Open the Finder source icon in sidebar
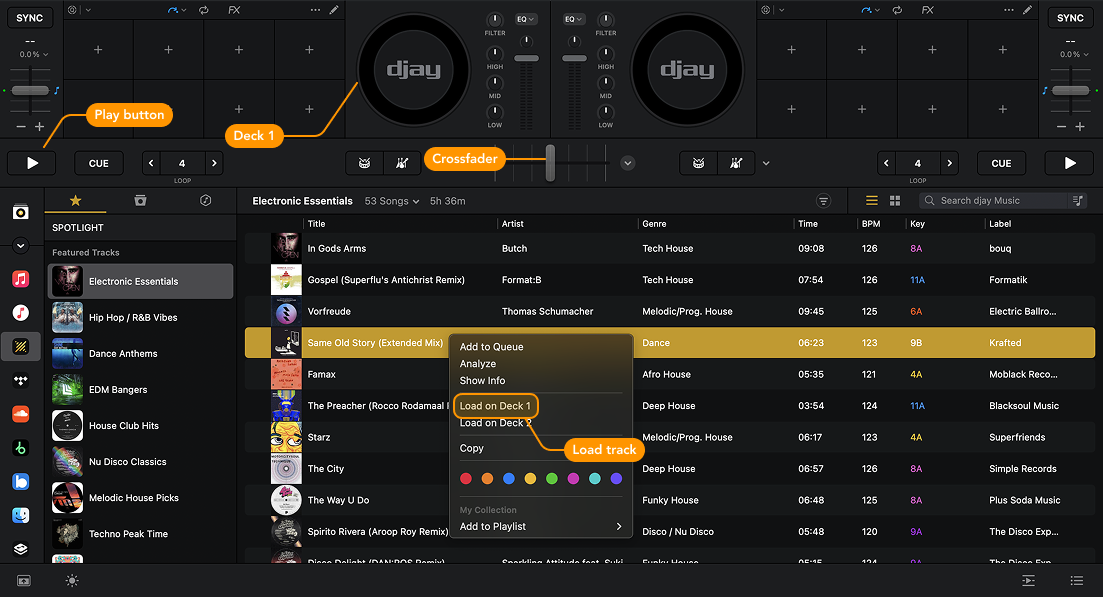The width and height of the screenshot is (1103, 597). (20, 516)
